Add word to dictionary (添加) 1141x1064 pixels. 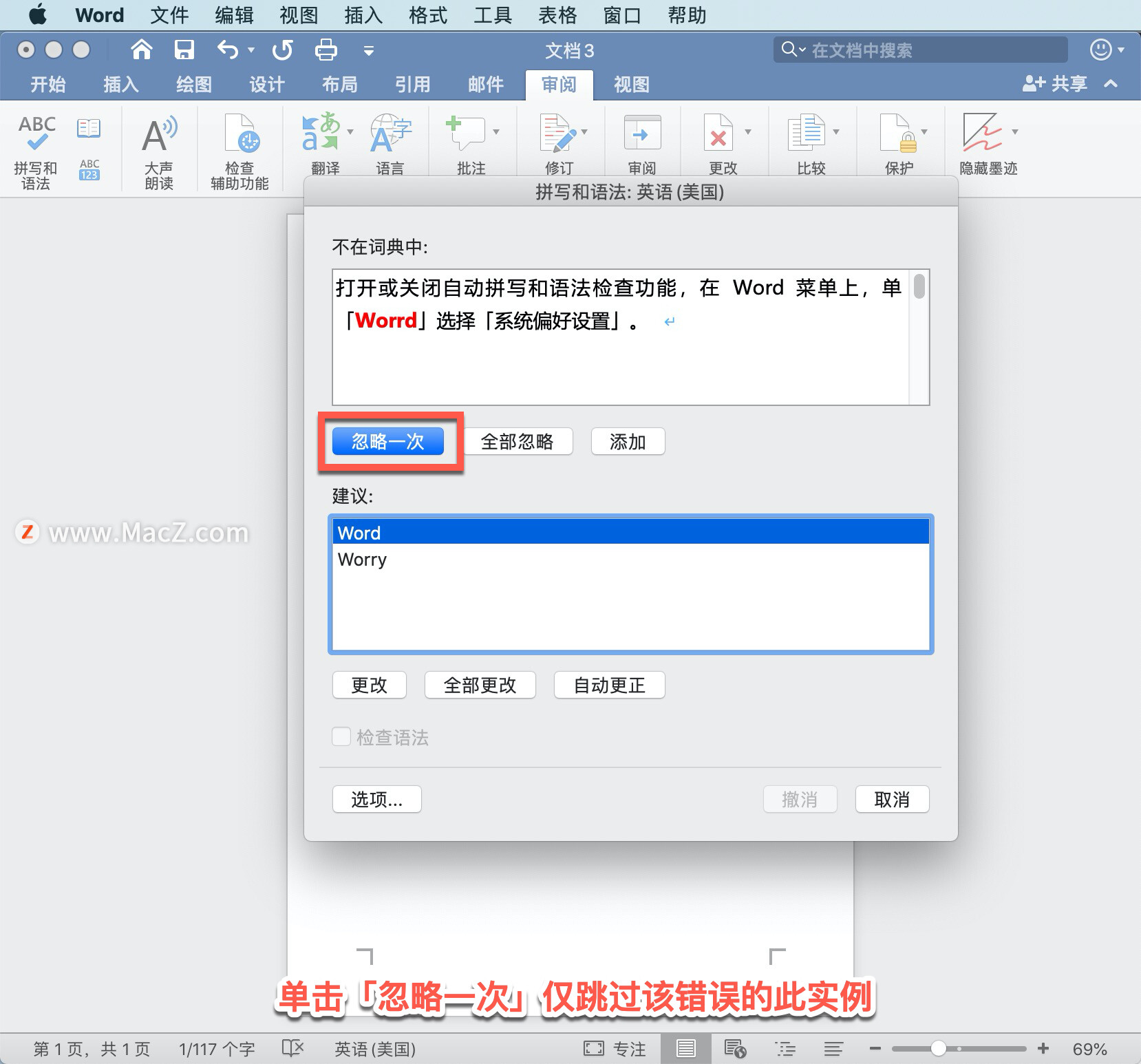coord(628,441)
